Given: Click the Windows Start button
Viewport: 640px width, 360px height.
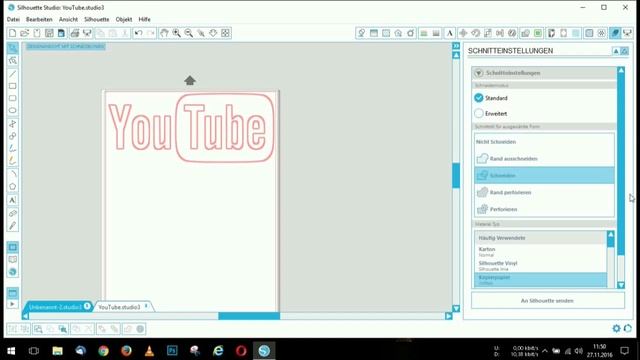Looking at the screenshot, I should 11,351.
